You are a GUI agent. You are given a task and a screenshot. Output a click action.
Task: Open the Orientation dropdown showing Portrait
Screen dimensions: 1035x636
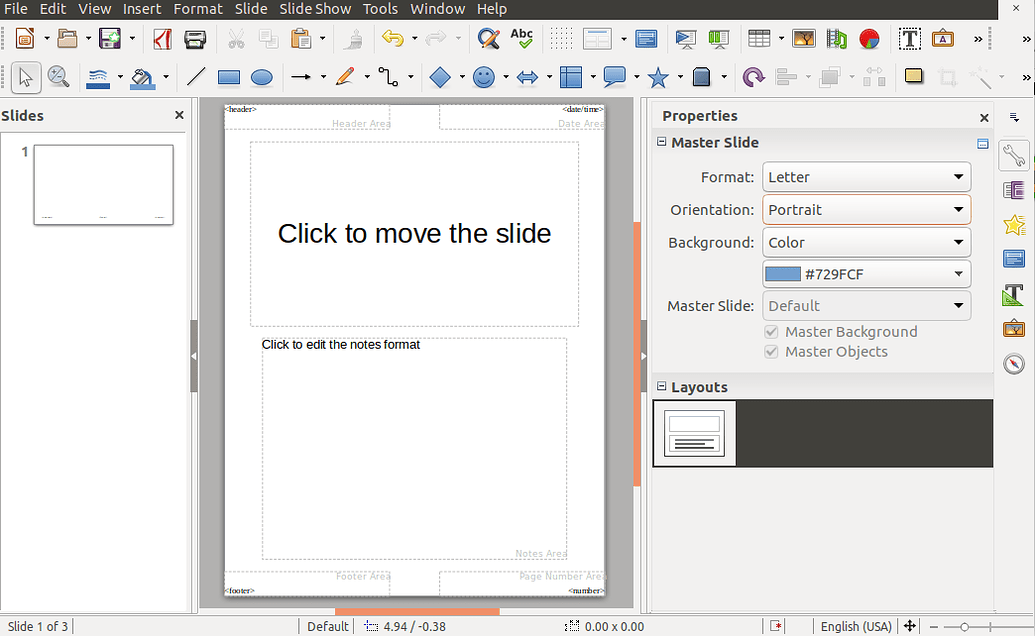pos(866,210)
